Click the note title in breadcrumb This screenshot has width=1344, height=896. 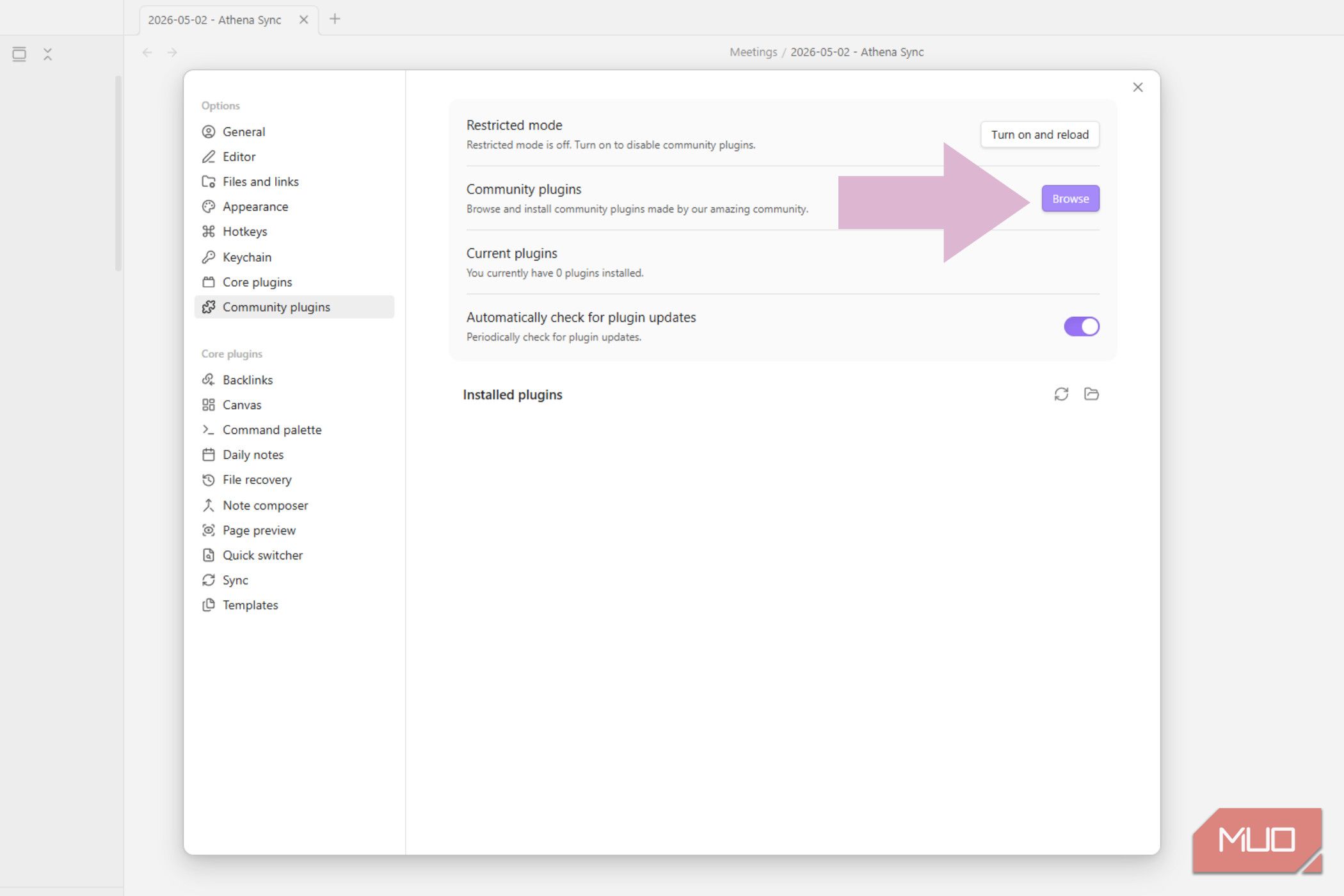click(856, 52)
